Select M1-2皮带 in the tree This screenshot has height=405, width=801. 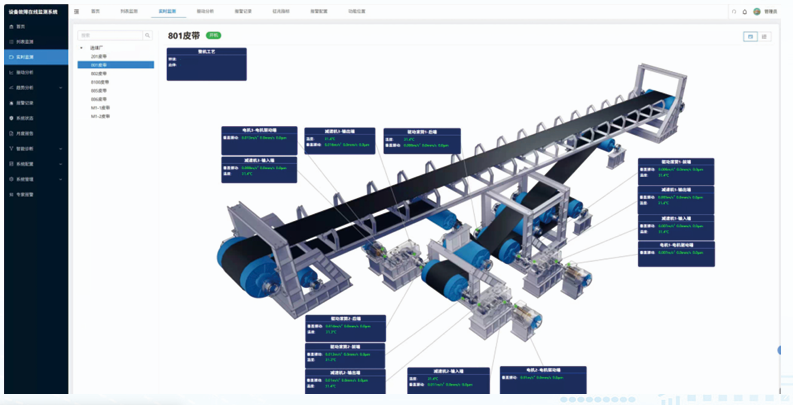pos(101,116)
